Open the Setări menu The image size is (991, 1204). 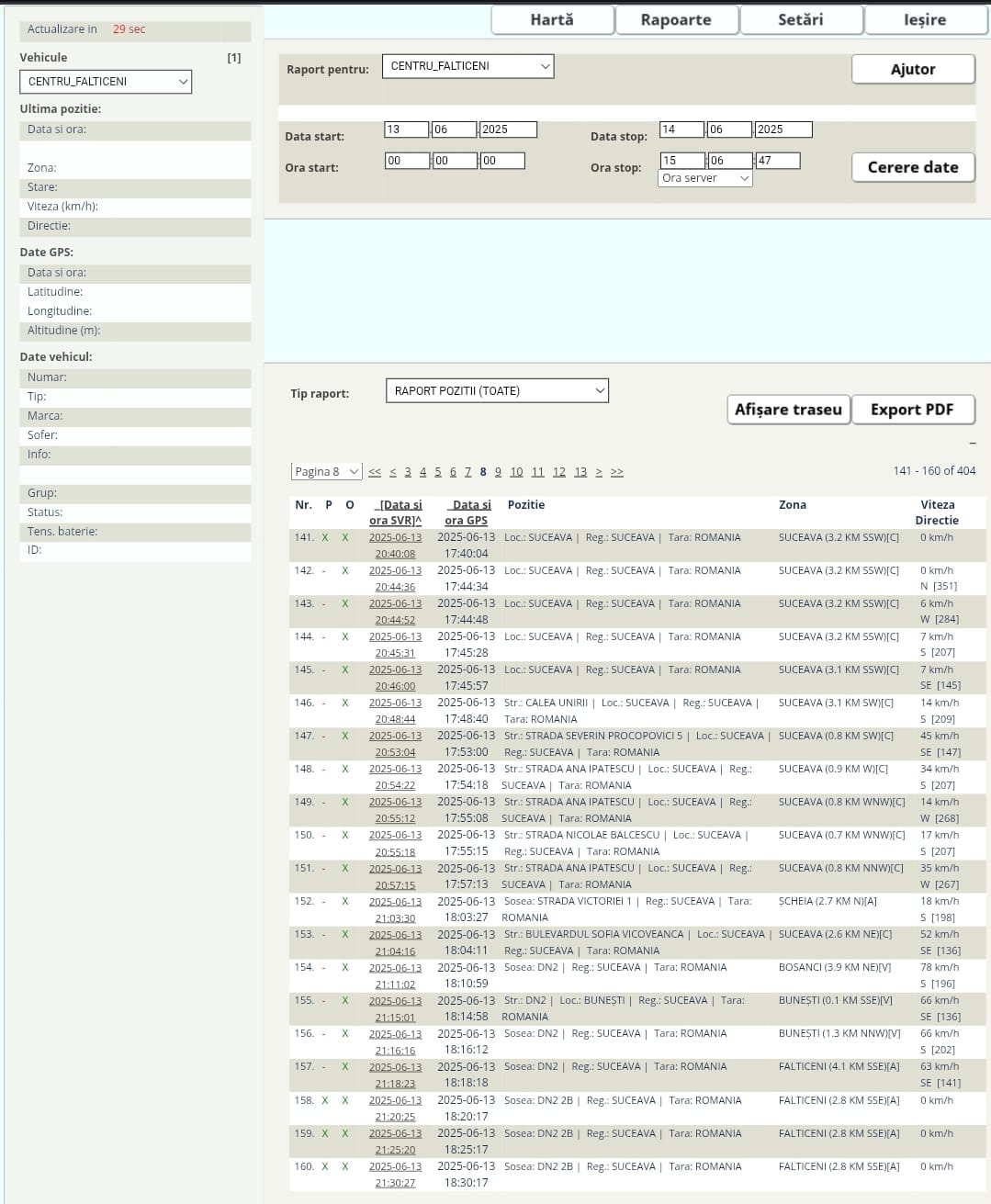pyautogui.click(x=800, y=19)
